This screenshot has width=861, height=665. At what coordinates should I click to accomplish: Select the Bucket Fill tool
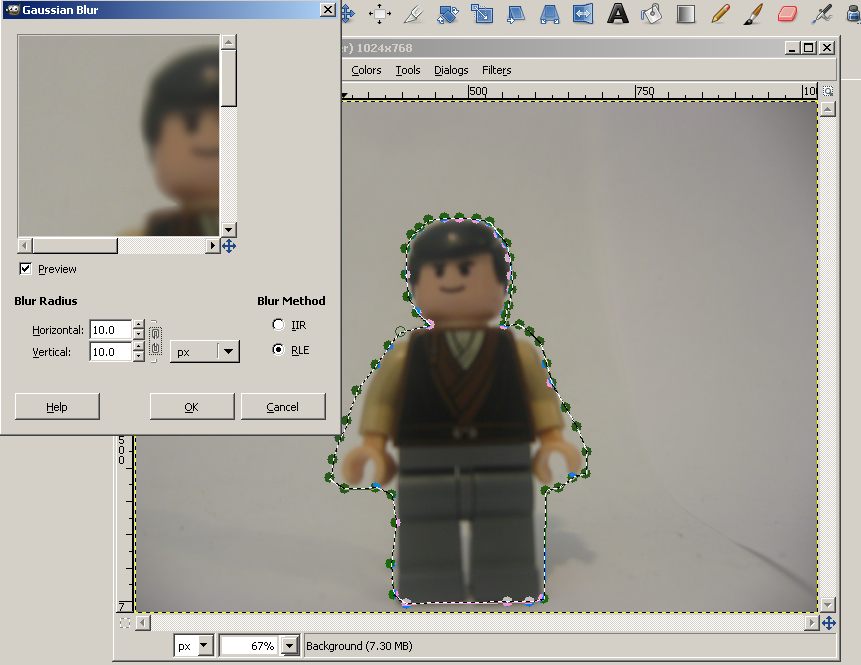point(652,14)
